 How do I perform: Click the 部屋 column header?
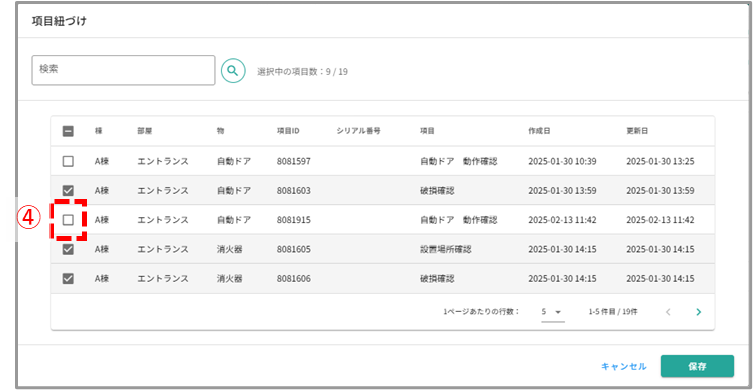[x=145, y=131]
